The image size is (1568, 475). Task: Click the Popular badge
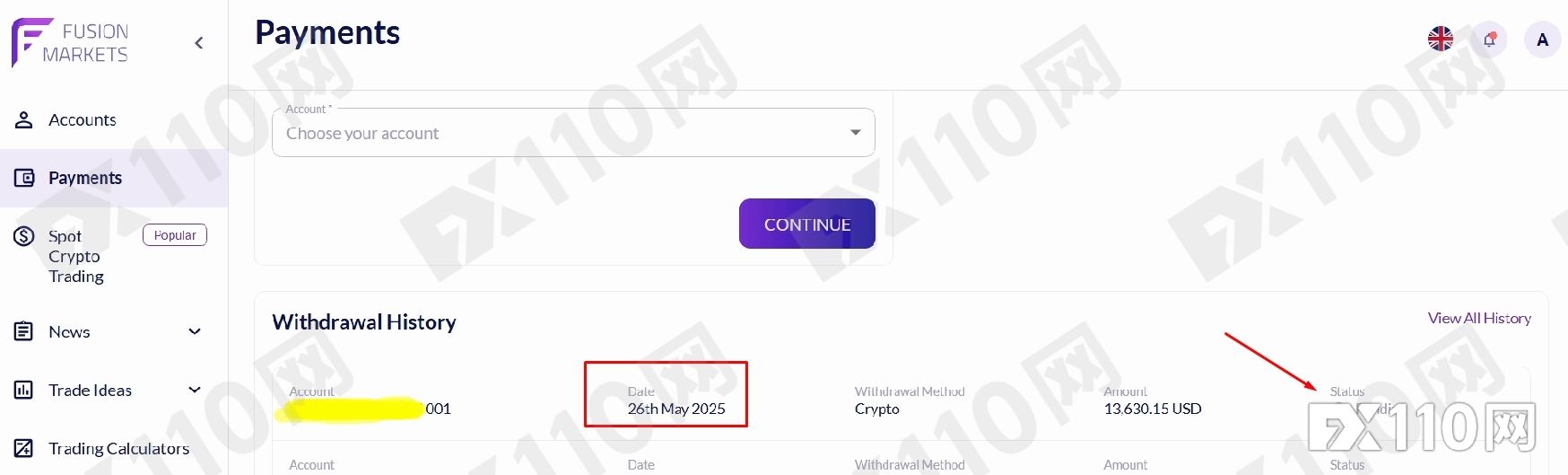pos(175,235)
